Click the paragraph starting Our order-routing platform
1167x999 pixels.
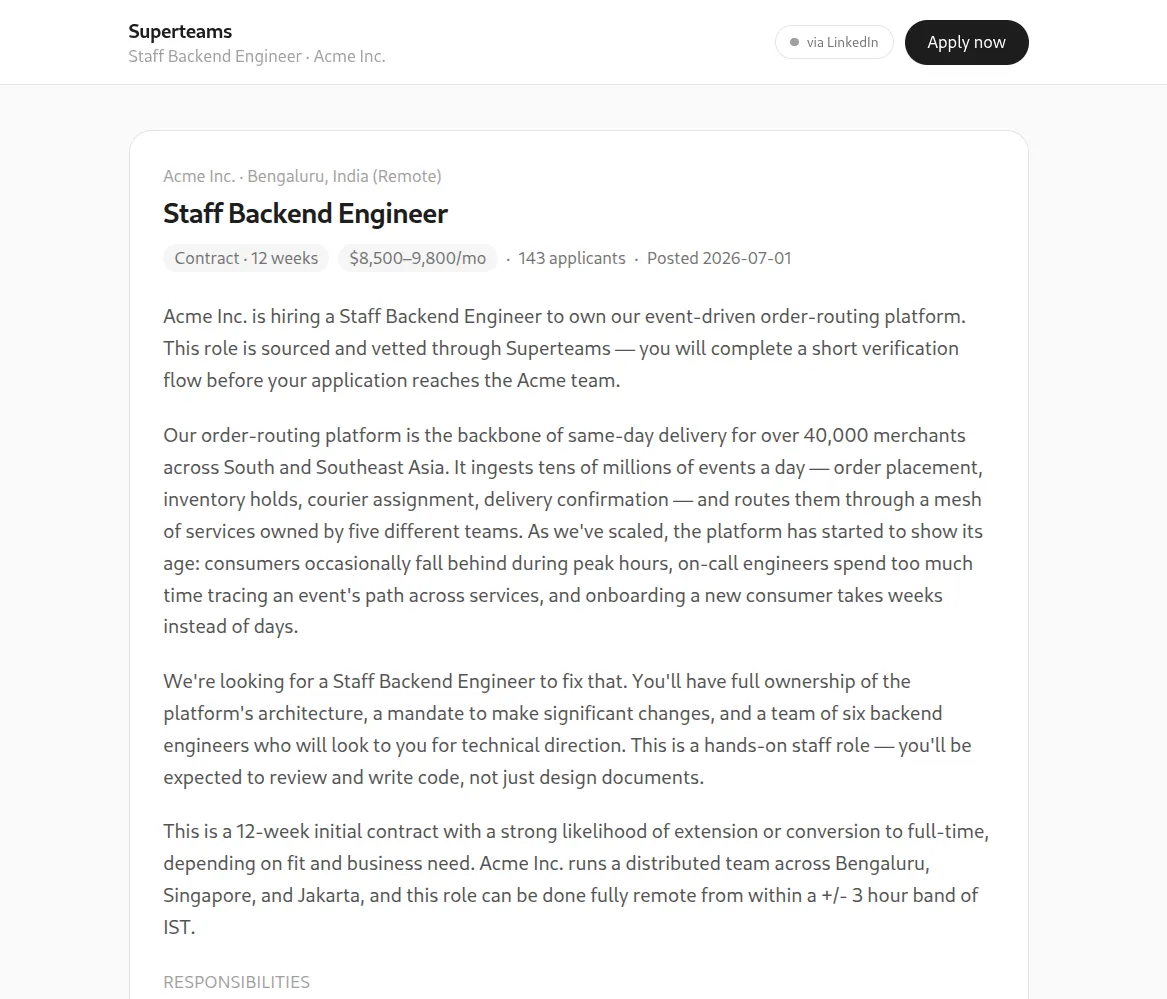[x=573, y=531]
